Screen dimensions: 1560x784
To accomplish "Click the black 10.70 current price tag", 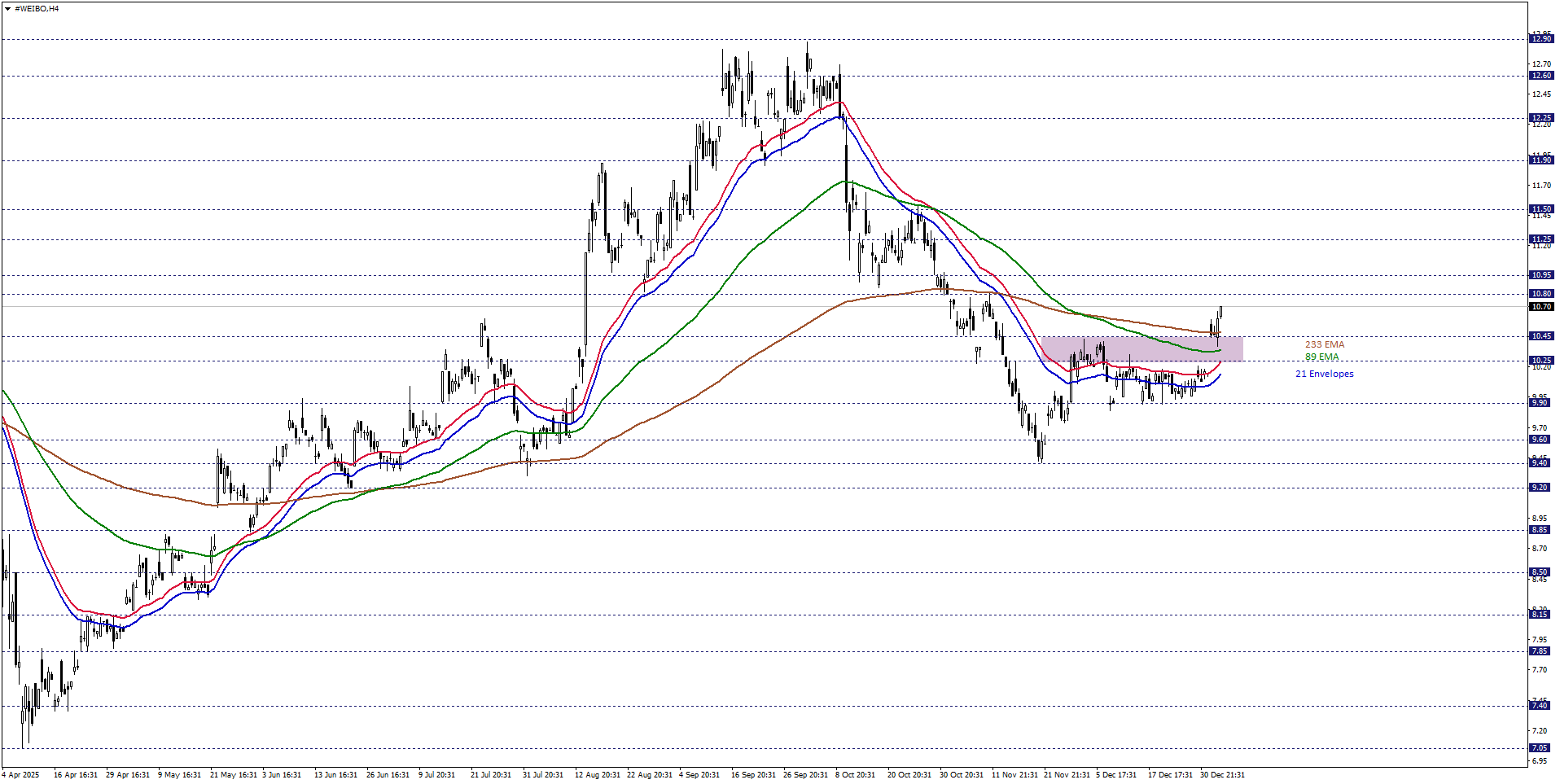I will (1541, 307).
